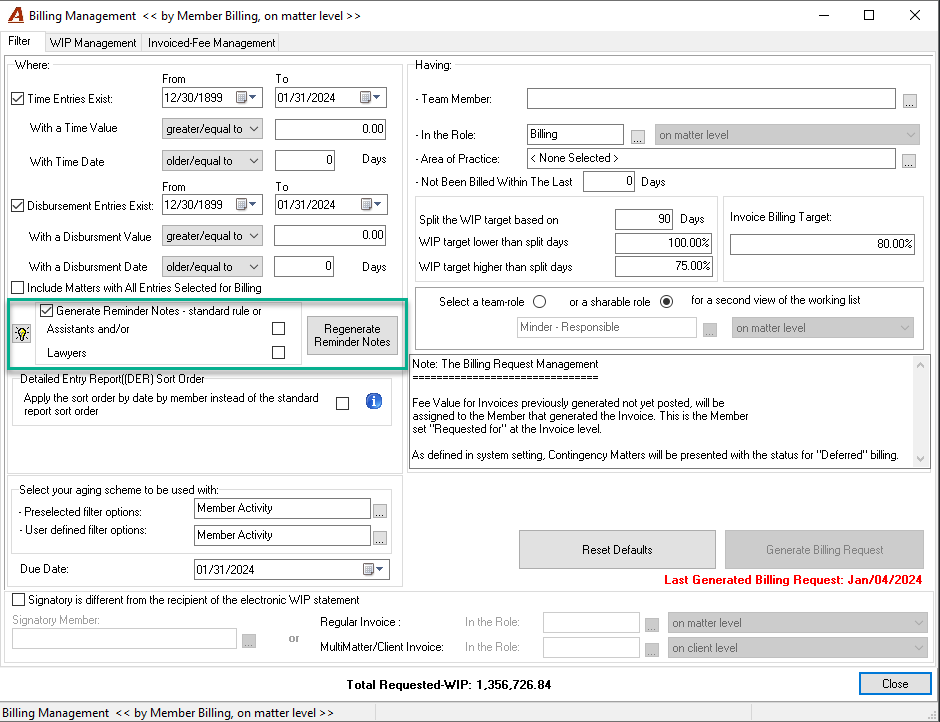Click the User defined filter options ellipsis button
Screen dimensions: 940x722
pos(379,538)
